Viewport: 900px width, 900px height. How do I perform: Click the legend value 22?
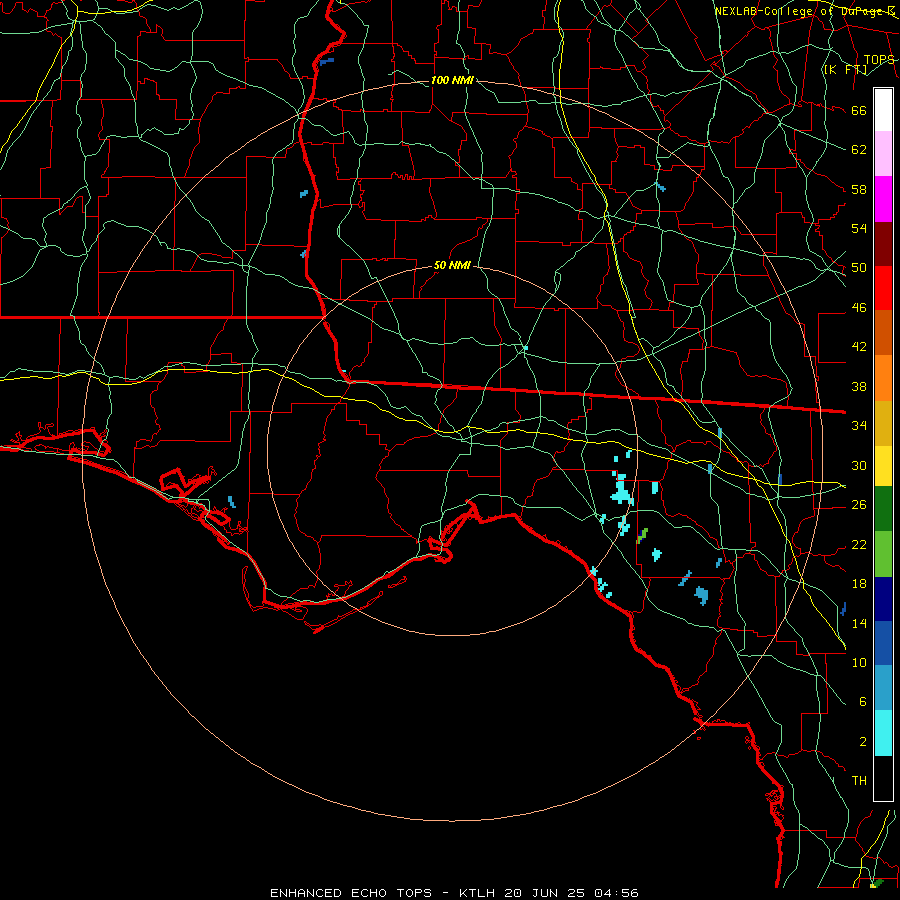click(859, 544)
